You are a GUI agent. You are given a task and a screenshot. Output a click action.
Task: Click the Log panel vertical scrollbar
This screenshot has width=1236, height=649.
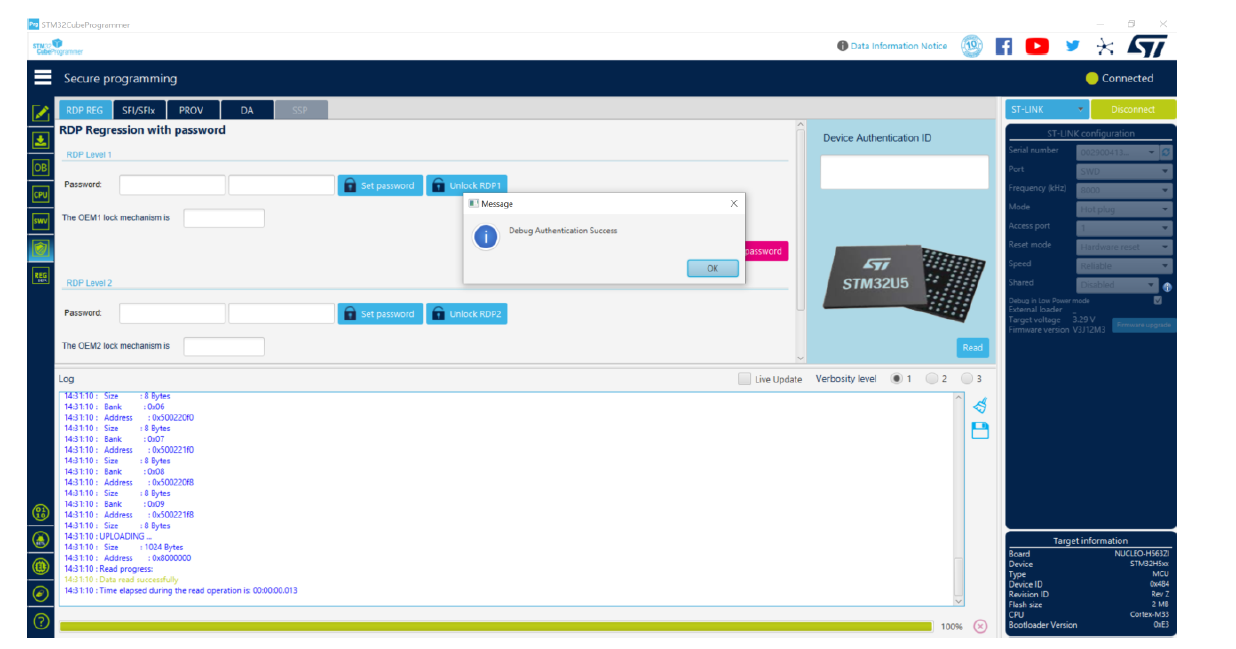pyautogui.click(x=959, y=498)
